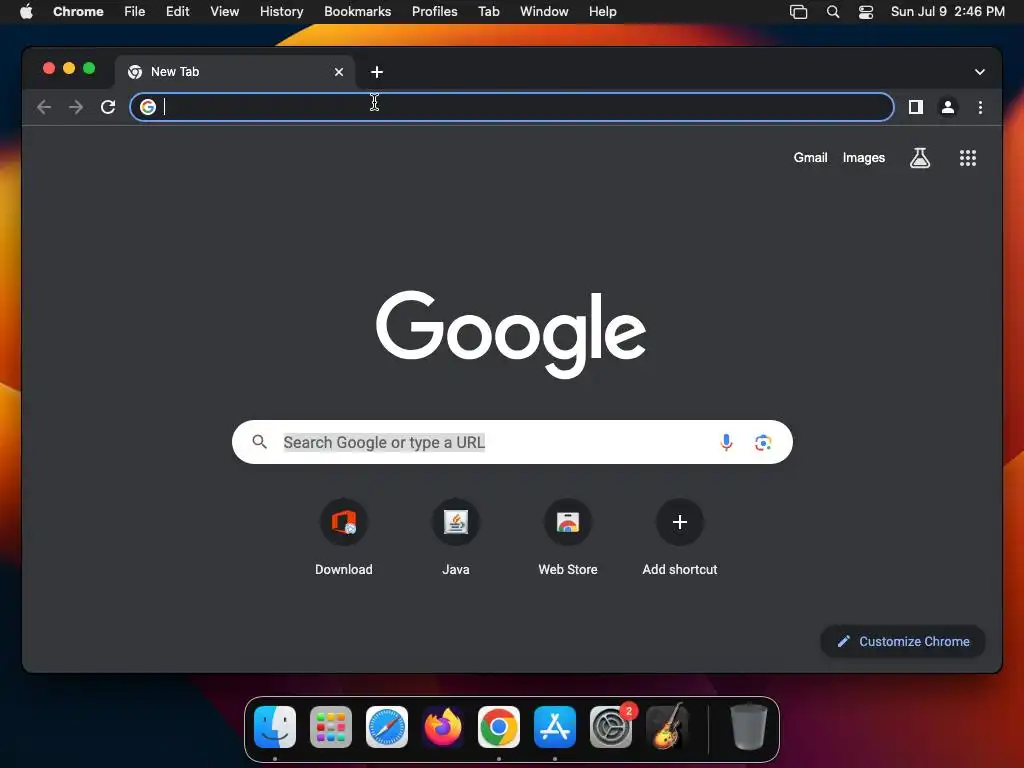Screen dimensions: 1024x768
Task: Expand the tab search chevron
Action: pyautogui.click(x=980, y=72)
